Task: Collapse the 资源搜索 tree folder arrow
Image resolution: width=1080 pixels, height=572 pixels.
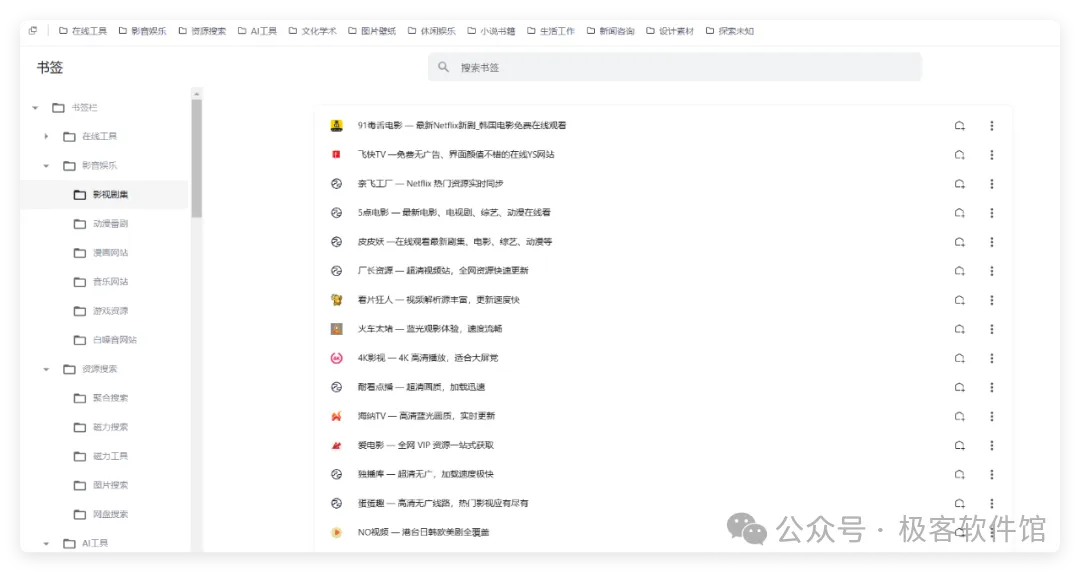Action: coord(46,369)
